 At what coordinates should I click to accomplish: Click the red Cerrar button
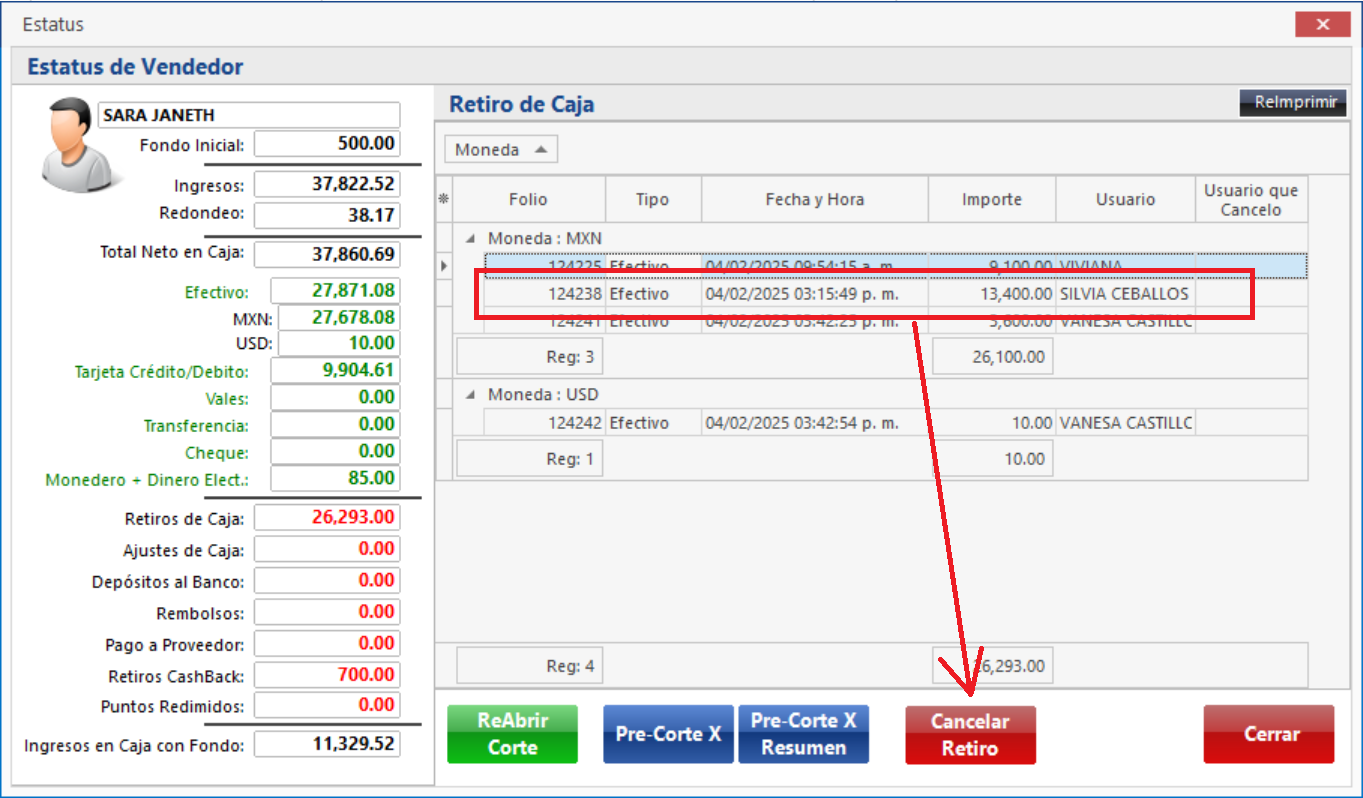click(1268, 734)
